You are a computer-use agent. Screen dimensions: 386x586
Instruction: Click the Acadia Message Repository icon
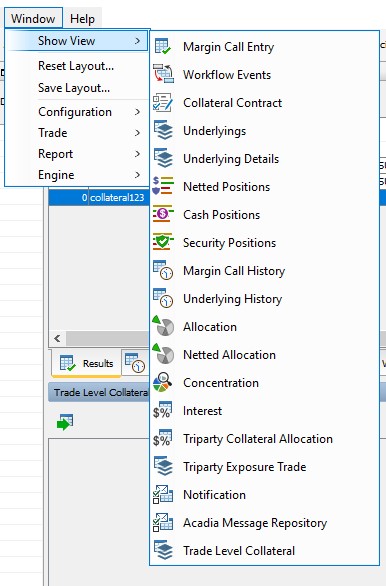[163, 522]
